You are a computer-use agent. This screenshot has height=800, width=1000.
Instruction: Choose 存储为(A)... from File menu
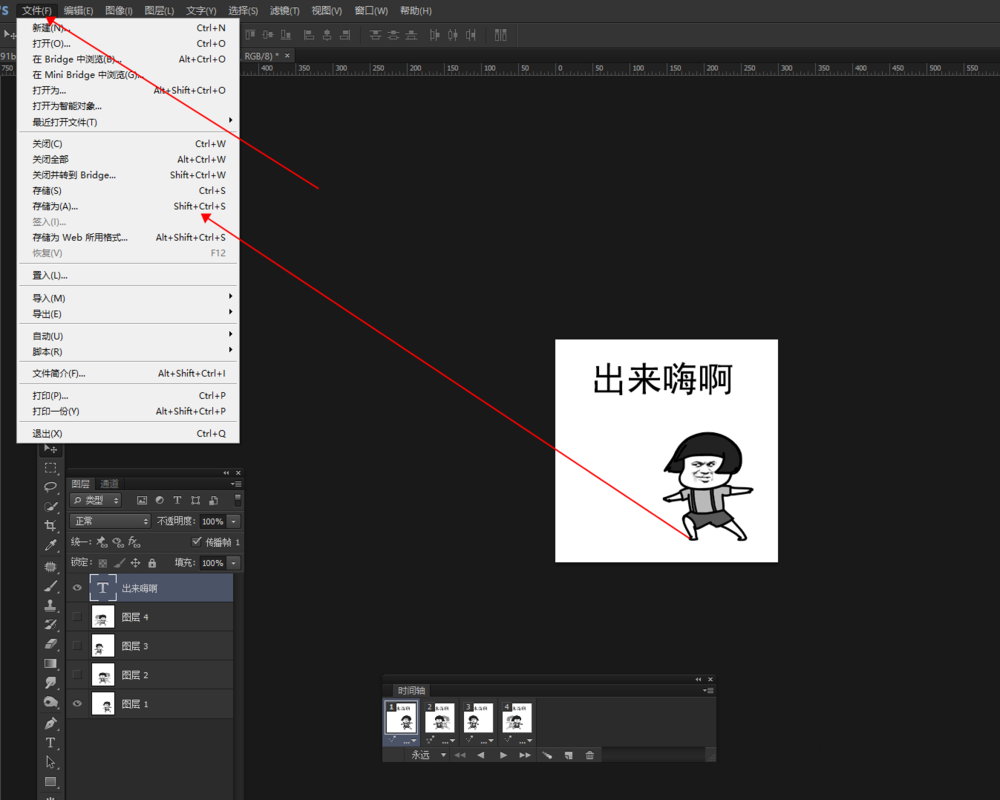128,206
